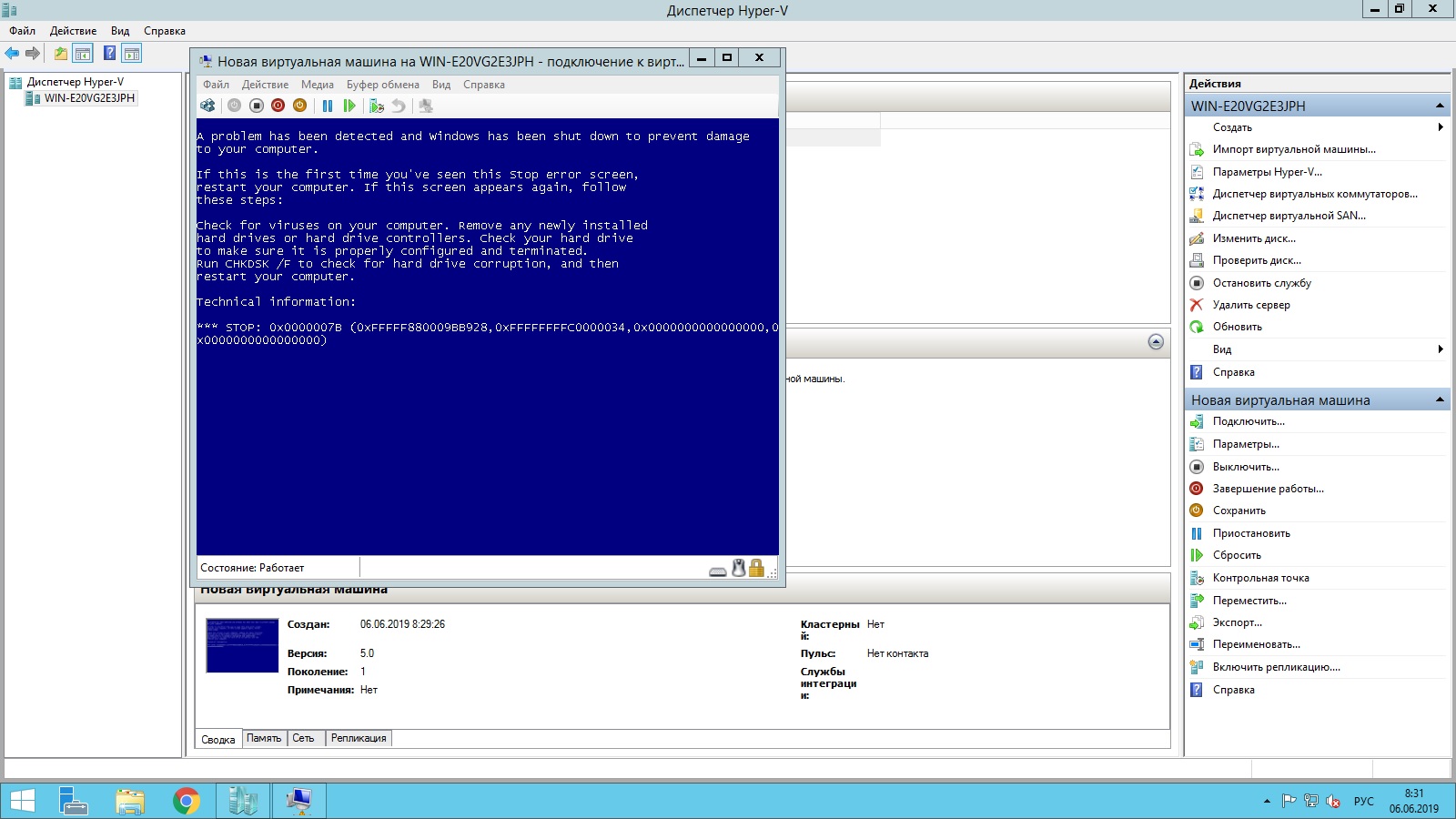Click Переименовать action for the VM

coord(1256,644)
